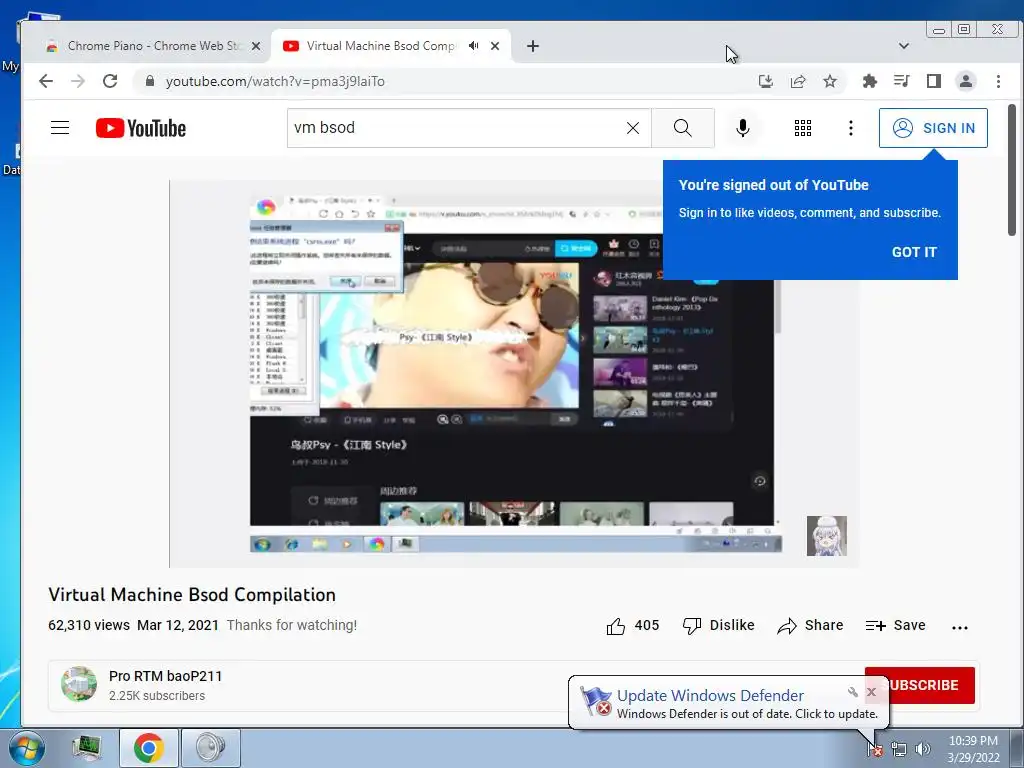Close the Virtual Machine Bsod tab
The image size is (1024, 768).
click(x=495, y=46)
